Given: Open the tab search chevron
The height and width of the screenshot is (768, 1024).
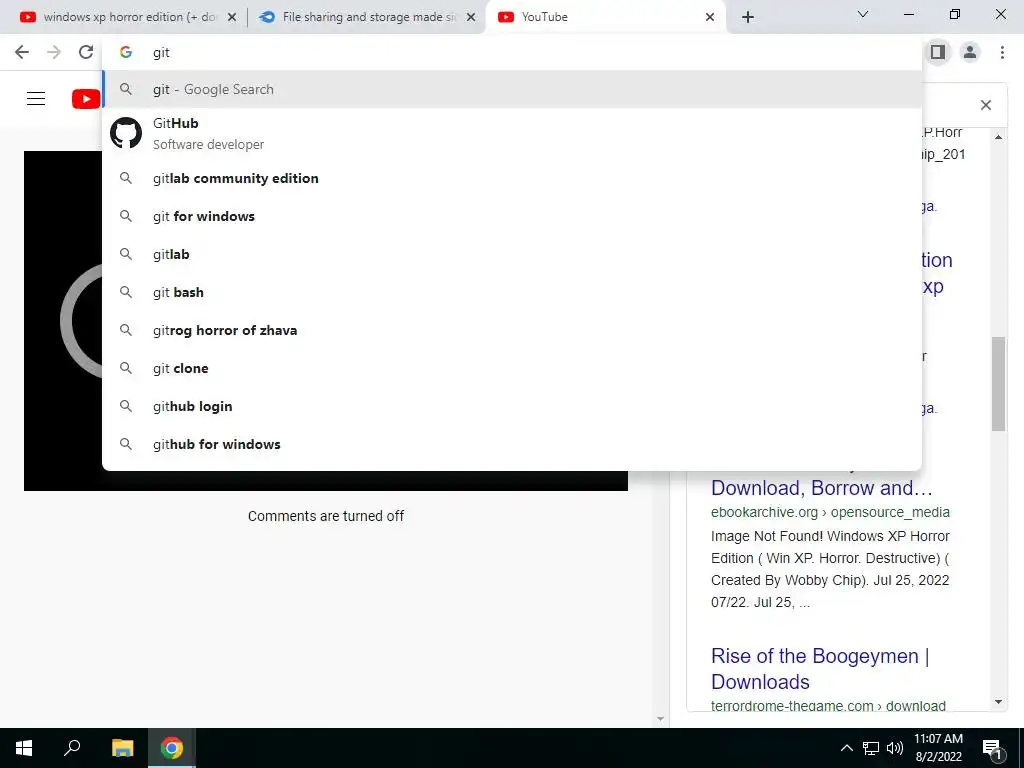Looking at the screenshot, I should pos(863,14).
